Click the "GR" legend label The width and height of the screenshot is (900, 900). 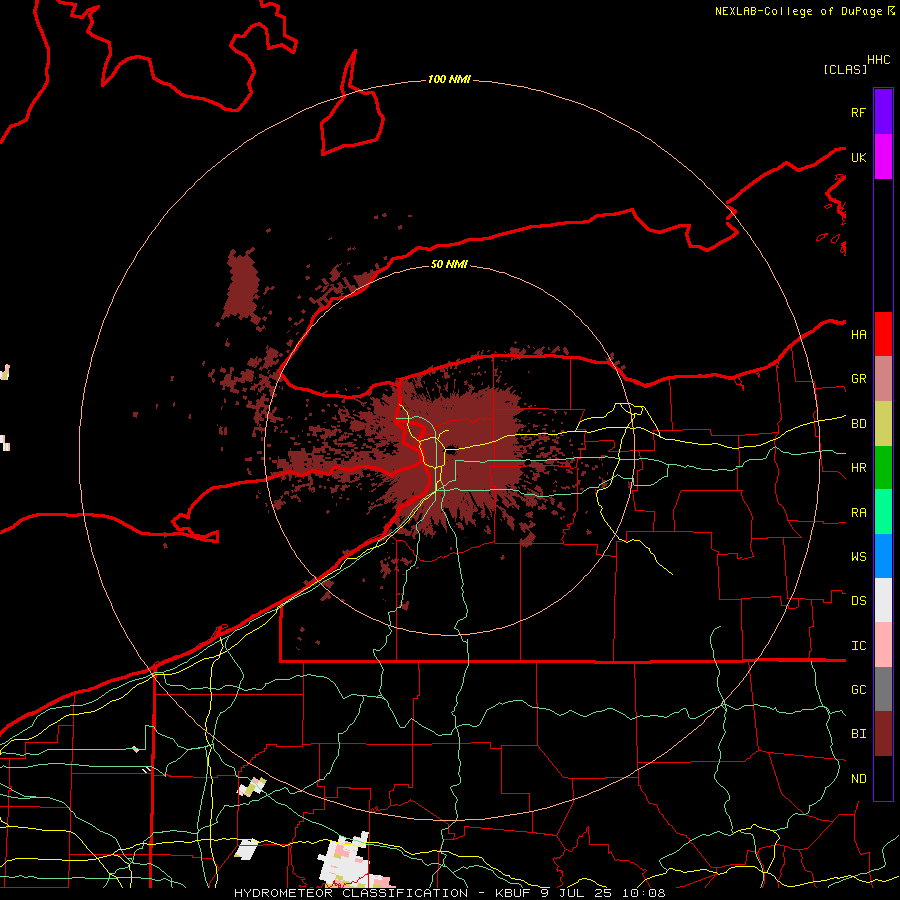click(x=858, y=379)
